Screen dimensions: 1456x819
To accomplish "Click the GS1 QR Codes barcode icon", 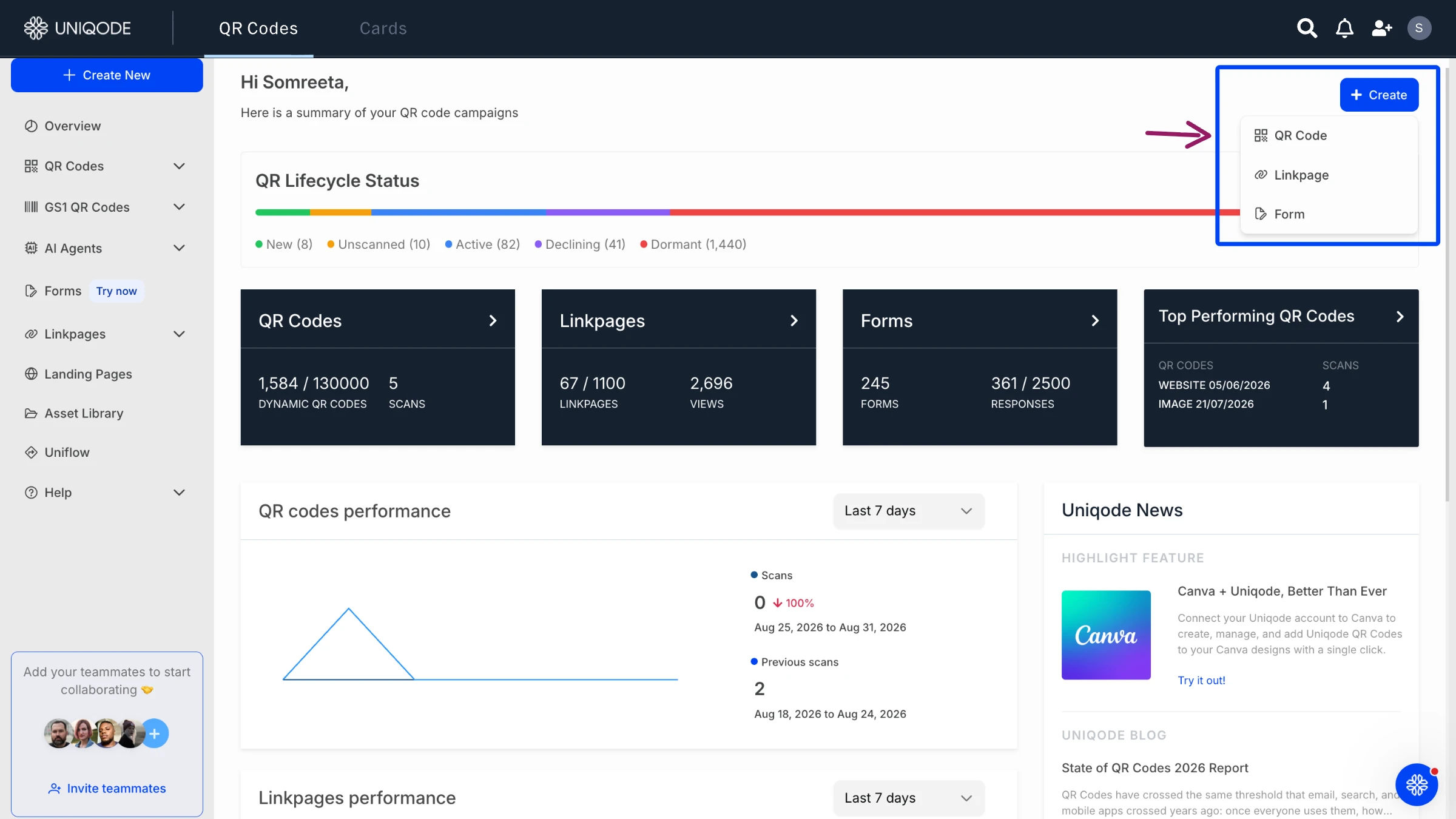I will tap(31, 207).
